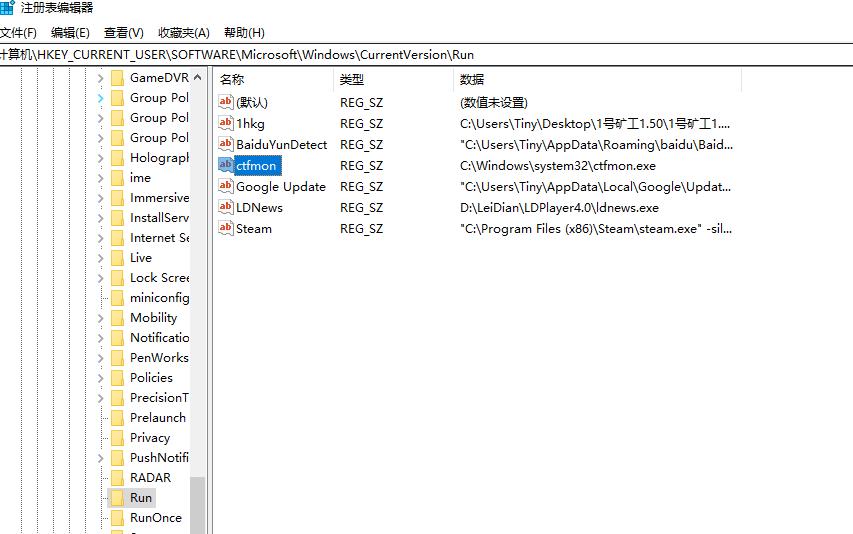This screenshot has height=534, width=853.
Task: Open the 编辑(E) menu
Action: point(70,33)
